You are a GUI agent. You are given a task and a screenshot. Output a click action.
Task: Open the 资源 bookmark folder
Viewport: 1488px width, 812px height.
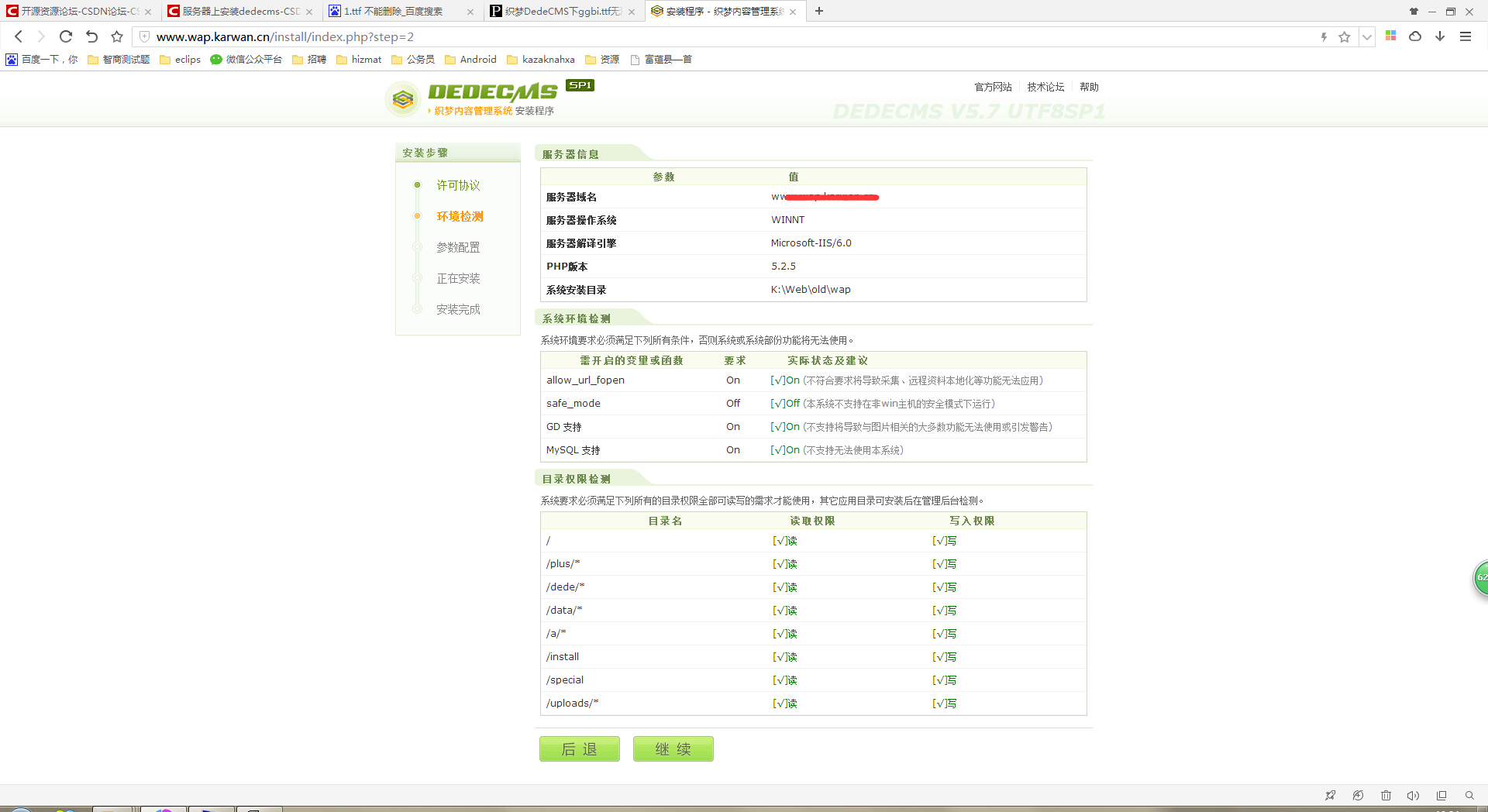(602, 59)
